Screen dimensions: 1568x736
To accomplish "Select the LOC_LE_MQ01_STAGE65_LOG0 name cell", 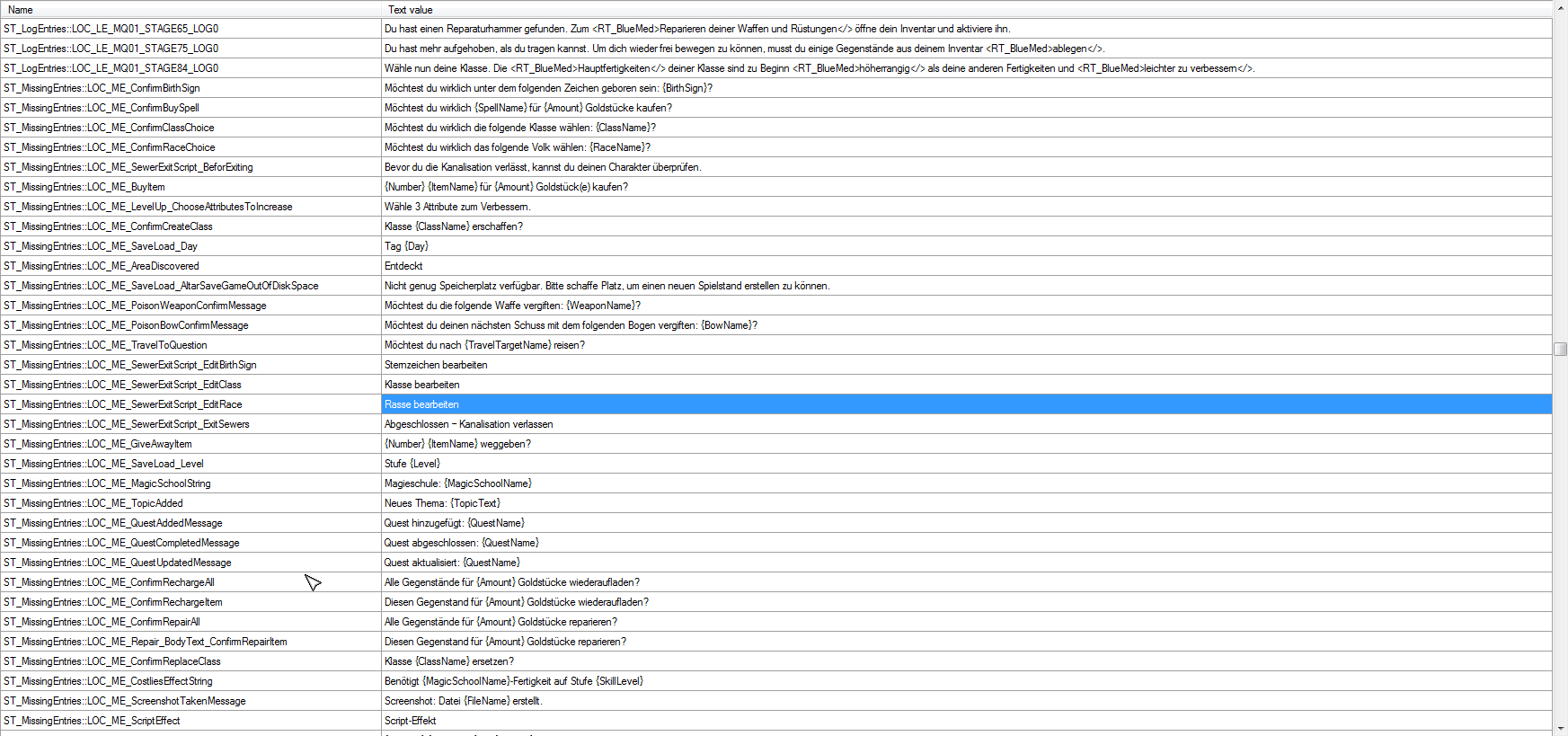I will click(190, 29).
